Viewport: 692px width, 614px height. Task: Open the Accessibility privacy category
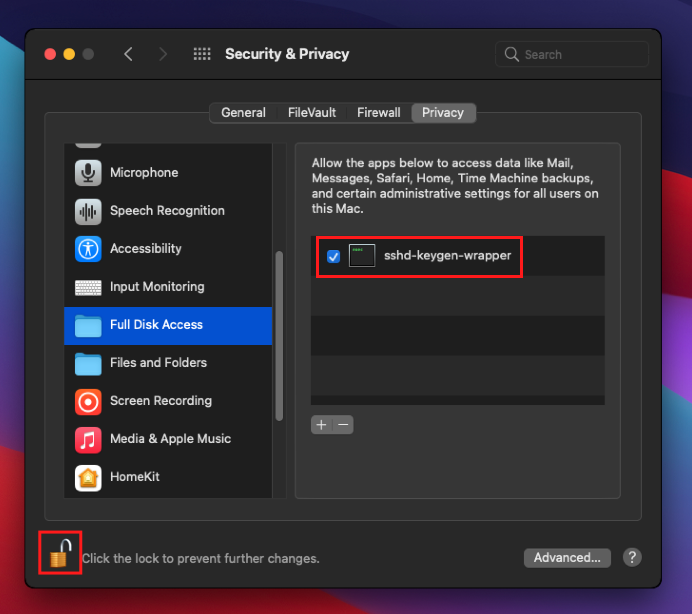point(145,249)
